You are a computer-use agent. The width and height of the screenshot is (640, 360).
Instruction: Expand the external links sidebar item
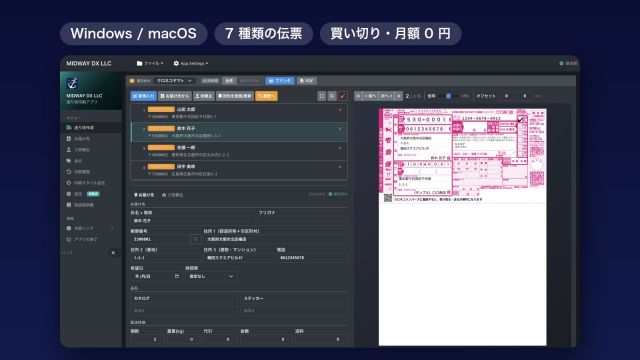coord(90,228)
